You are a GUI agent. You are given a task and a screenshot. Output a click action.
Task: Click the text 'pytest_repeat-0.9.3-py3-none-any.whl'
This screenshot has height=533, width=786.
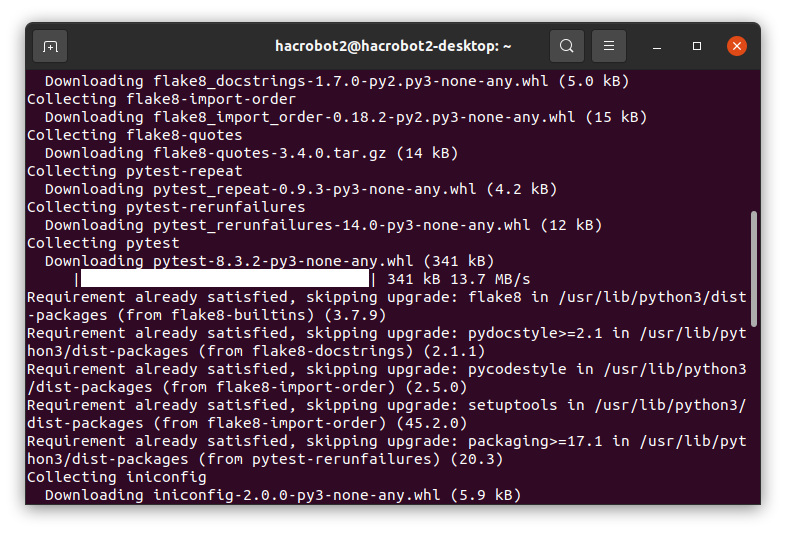tap(314, 190)
